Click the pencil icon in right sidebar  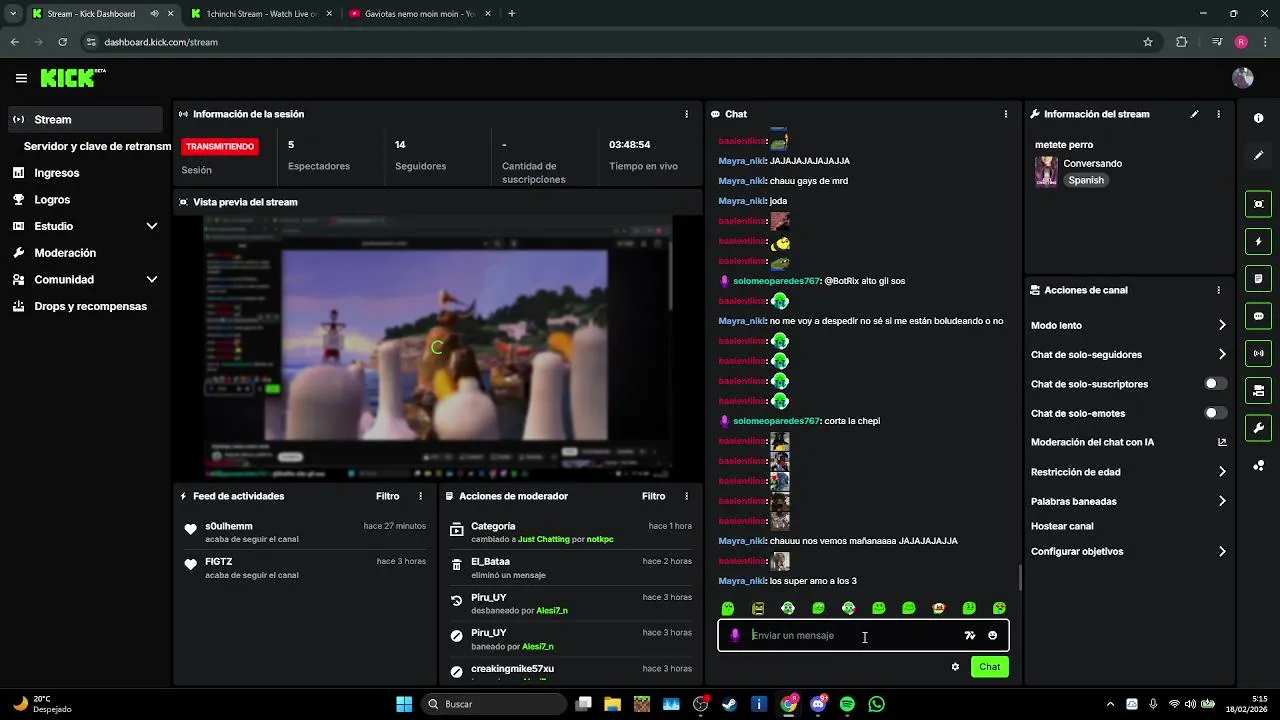[x=1258, y=156]
